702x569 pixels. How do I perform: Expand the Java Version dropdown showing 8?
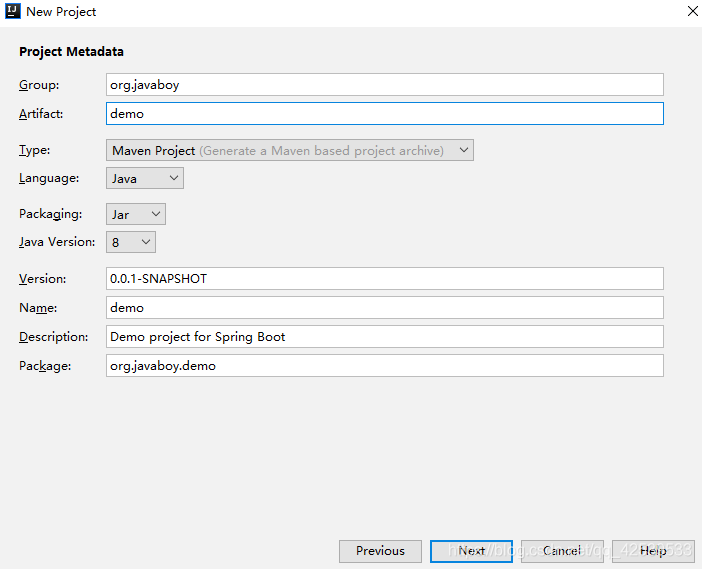[x=131, y=242]
